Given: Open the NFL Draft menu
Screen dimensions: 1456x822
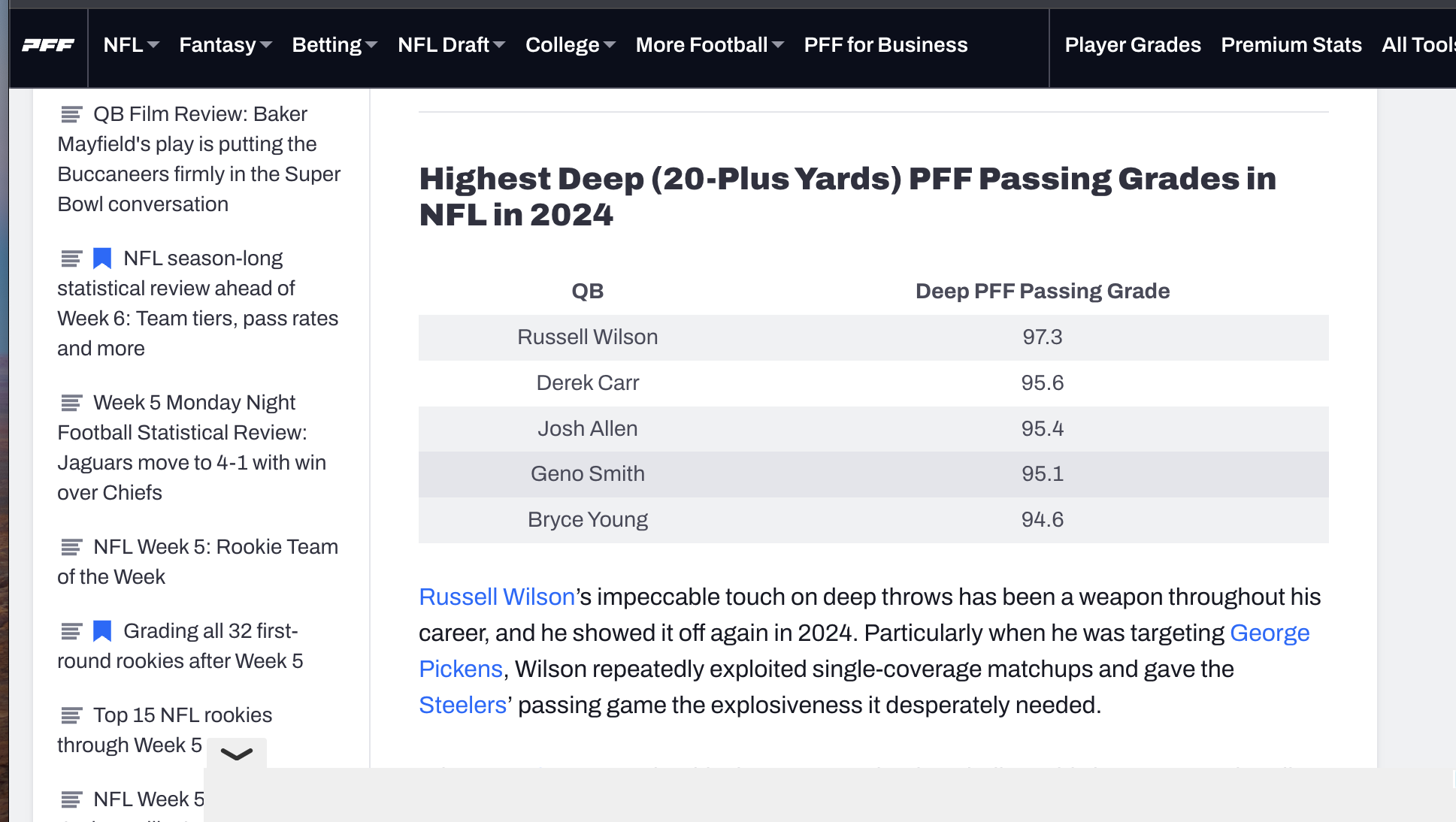Looking at the screenshot, I should pos(451,45).
